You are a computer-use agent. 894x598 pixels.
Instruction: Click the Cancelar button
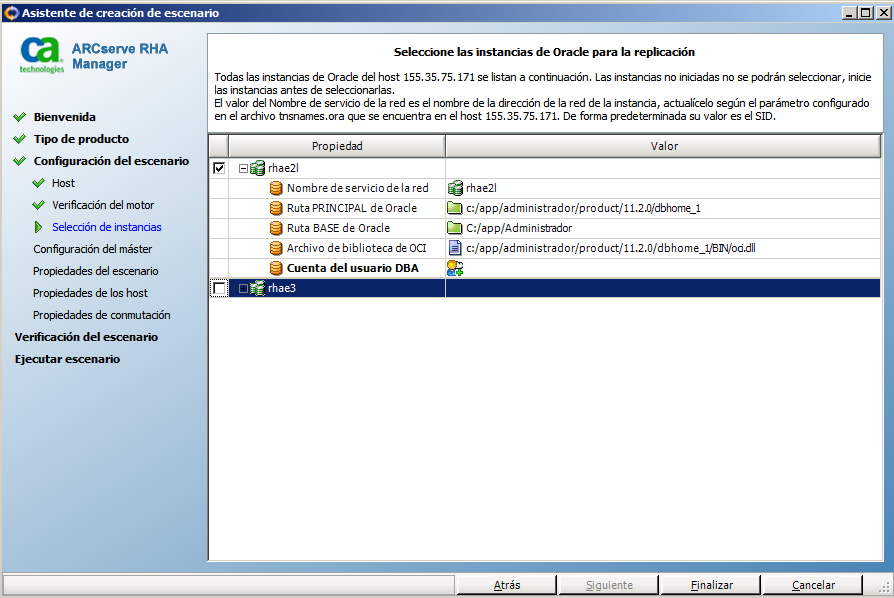(813, 585)
